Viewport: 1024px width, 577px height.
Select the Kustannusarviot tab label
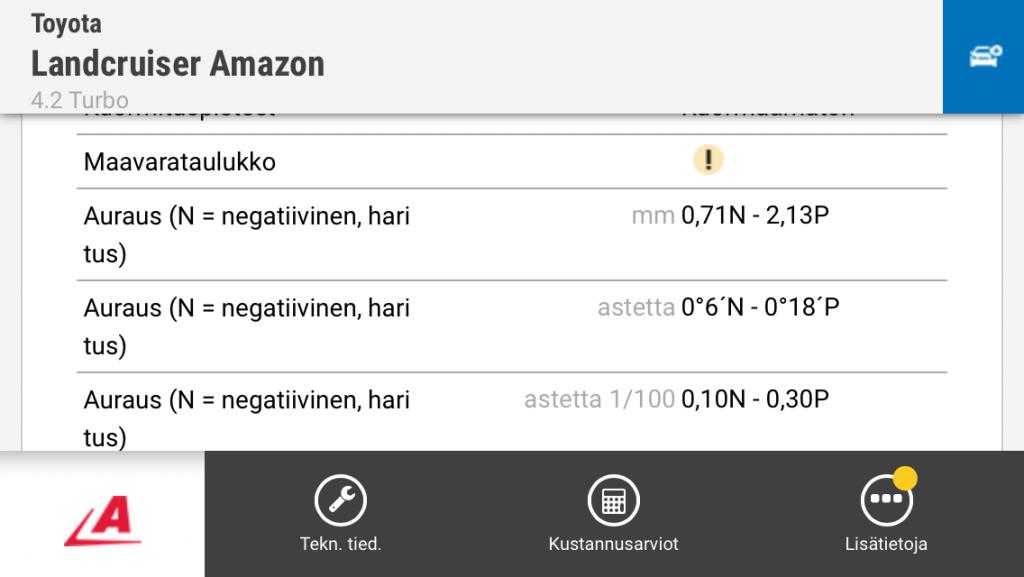pyautogui.click(x=613, y=545)
